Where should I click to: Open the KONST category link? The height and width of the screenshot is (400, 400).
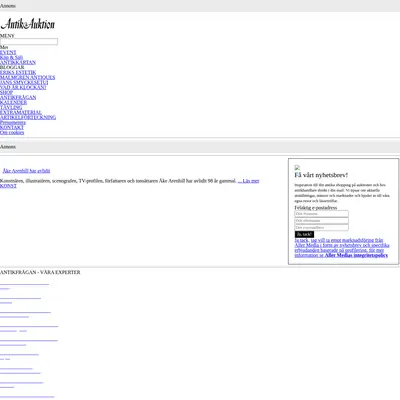coord(8,186)
